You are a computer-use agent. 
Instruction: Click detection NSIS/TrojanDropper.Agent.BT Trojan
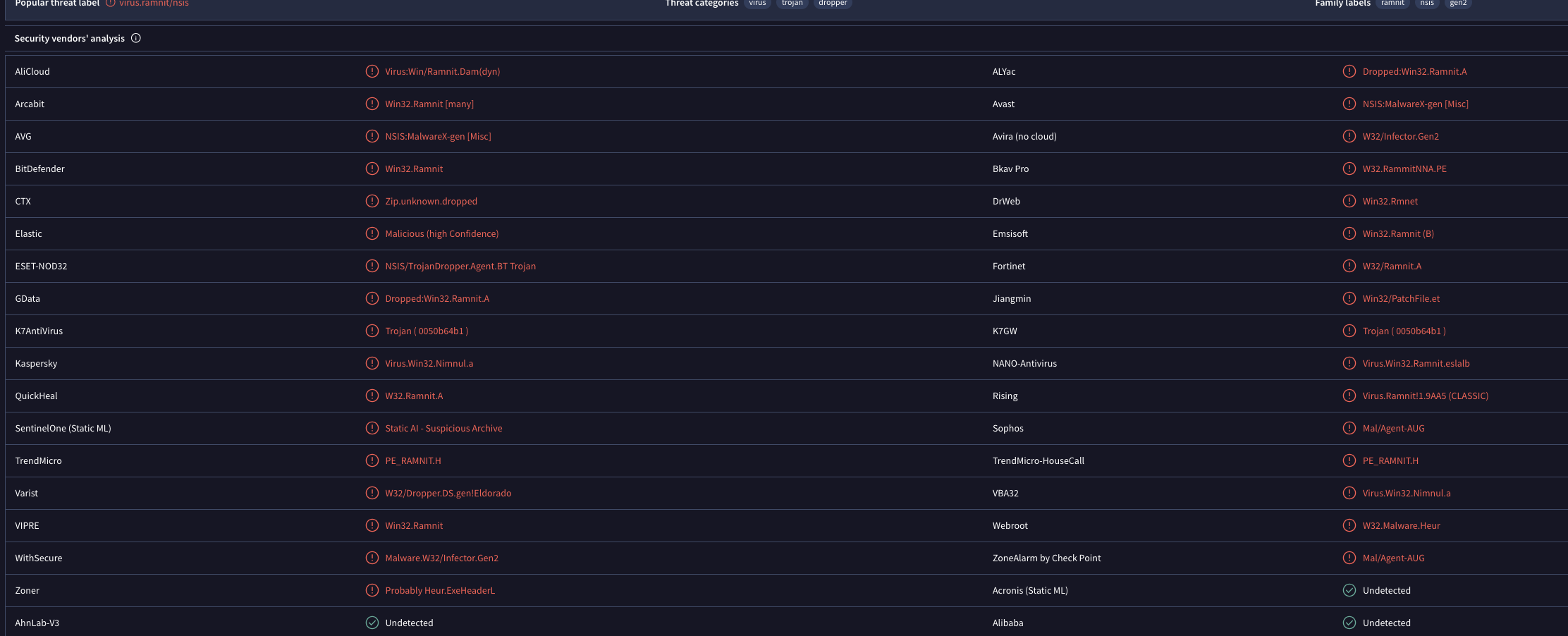pyautogui.click(x=460, y=266)
